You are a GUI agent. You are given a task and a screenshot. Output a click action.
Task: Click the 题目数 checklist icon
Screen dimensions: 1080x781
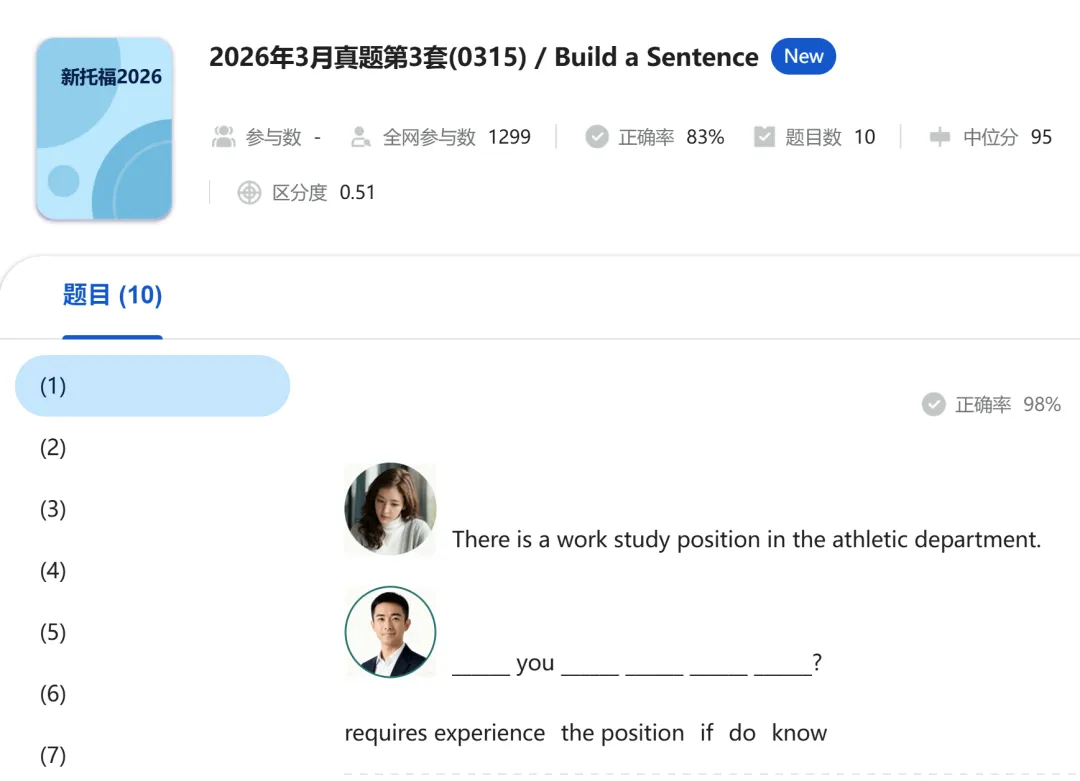pyautogui.click(x=765, y=136)
